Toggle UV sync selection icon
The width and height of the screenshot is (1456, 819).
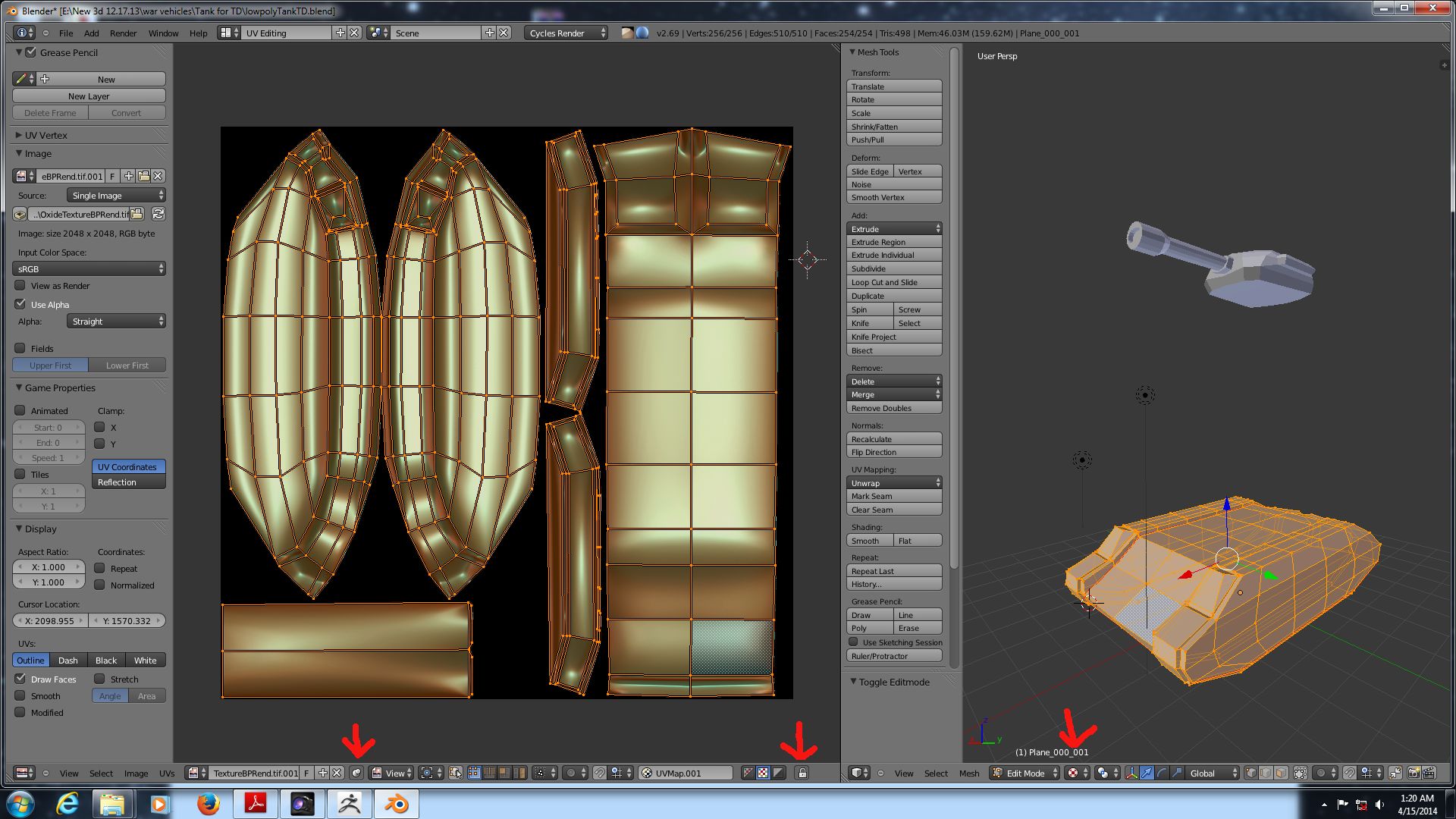click(x=455, y=773)
